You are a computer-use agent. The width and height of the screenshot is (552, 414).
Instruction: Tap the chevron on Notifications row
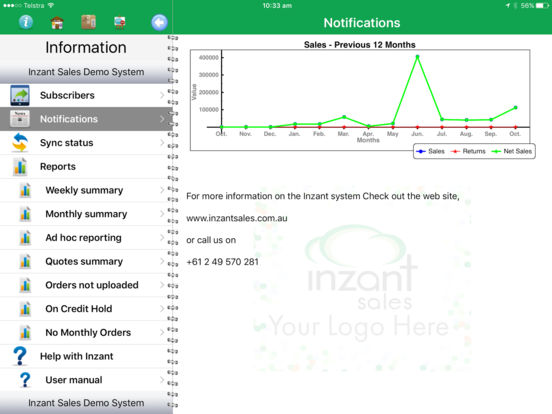(x=162, y=119)
